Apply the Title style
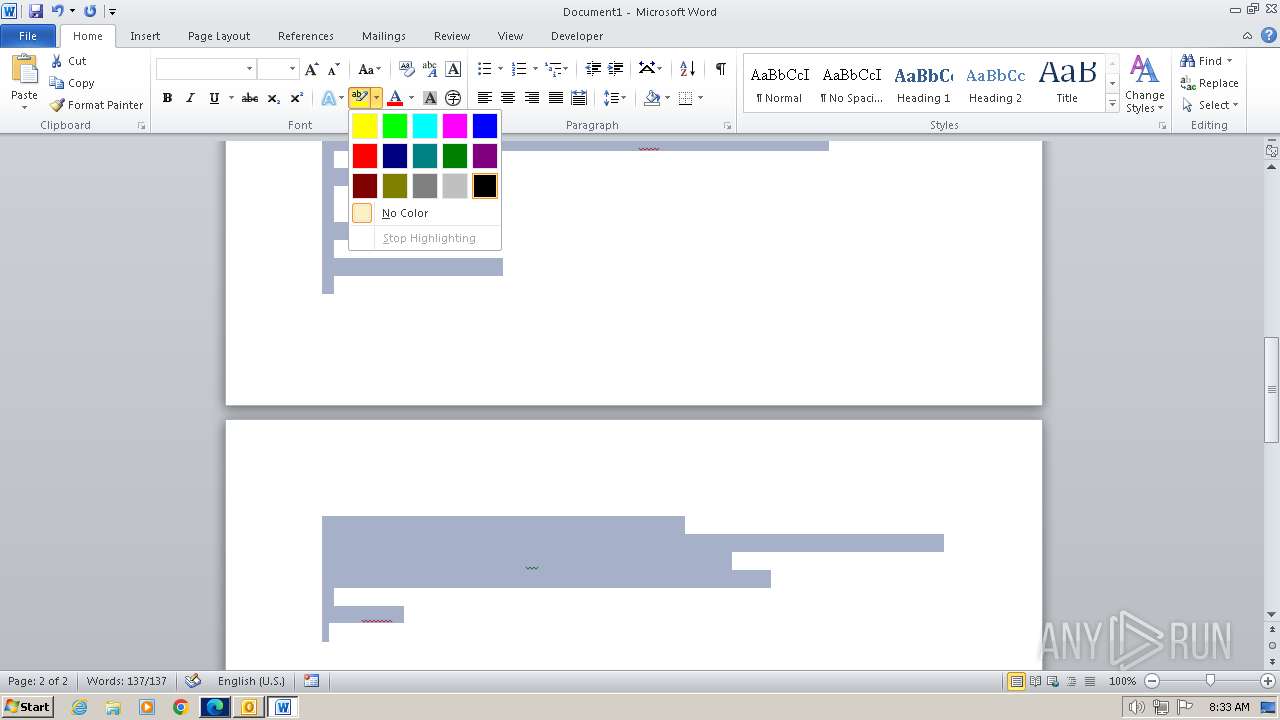This screenshot has width=1280, height=720. tap(1067, 84)
